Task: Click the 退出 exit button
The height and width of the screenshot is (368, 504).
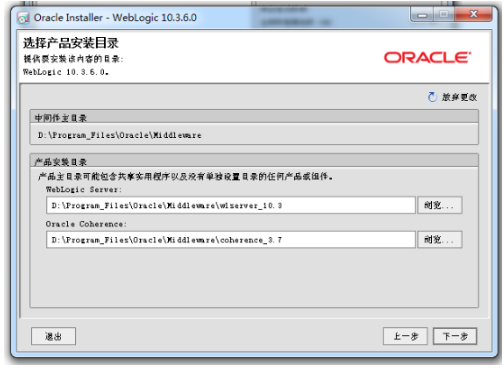Action: (53, 336)
